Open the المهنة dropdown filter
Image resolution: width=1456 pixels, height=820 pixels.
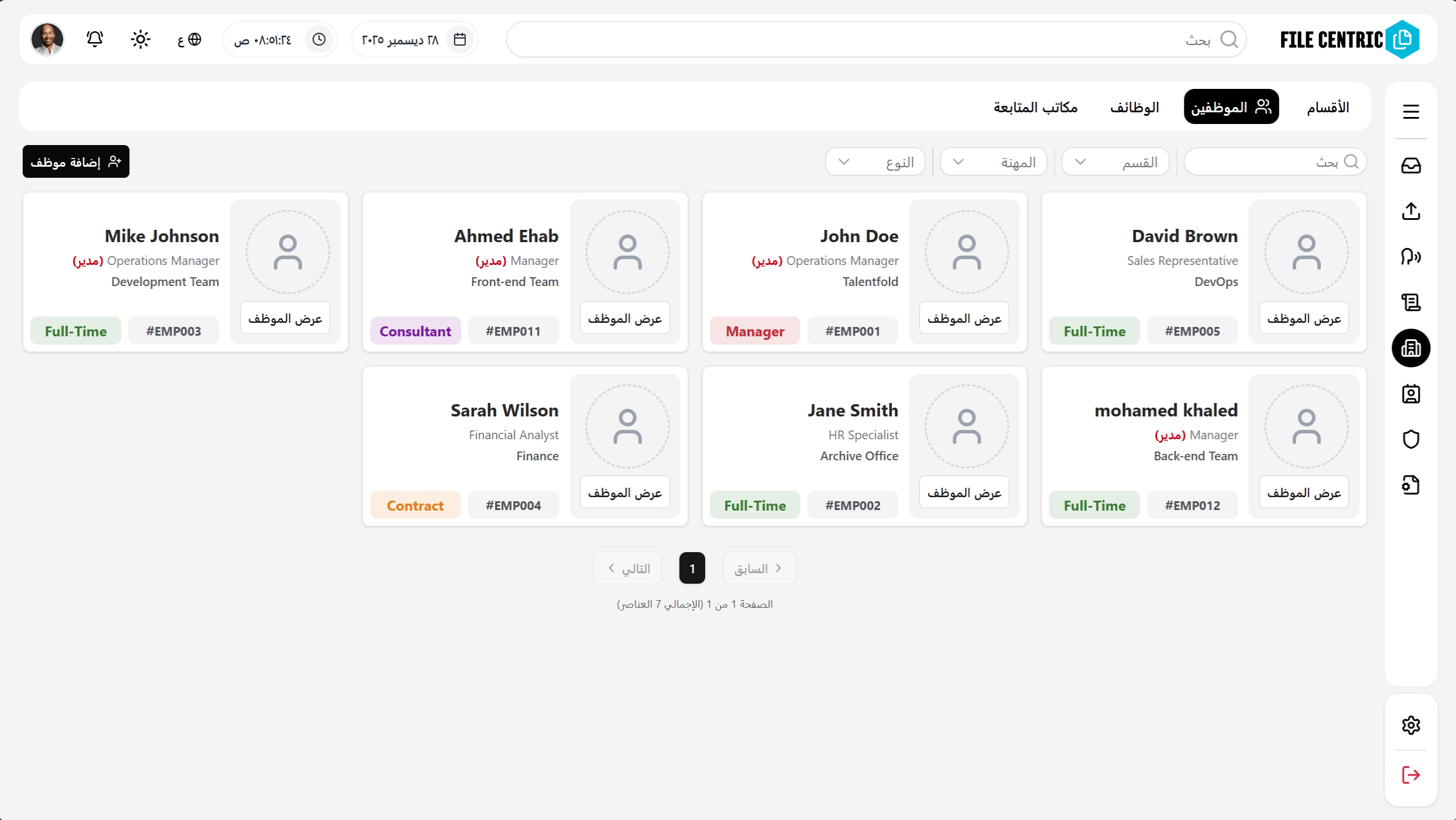993,162
